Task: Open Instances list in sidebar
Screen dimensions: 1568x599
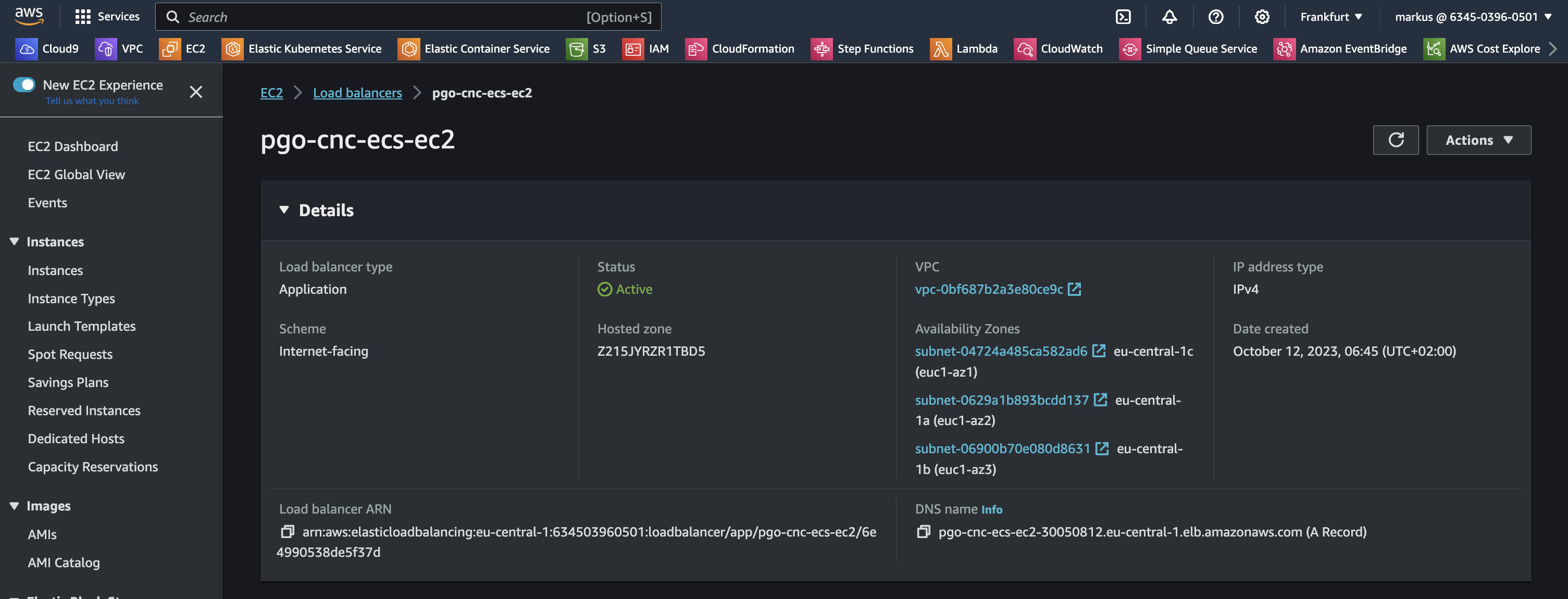Action: [55, 270]
